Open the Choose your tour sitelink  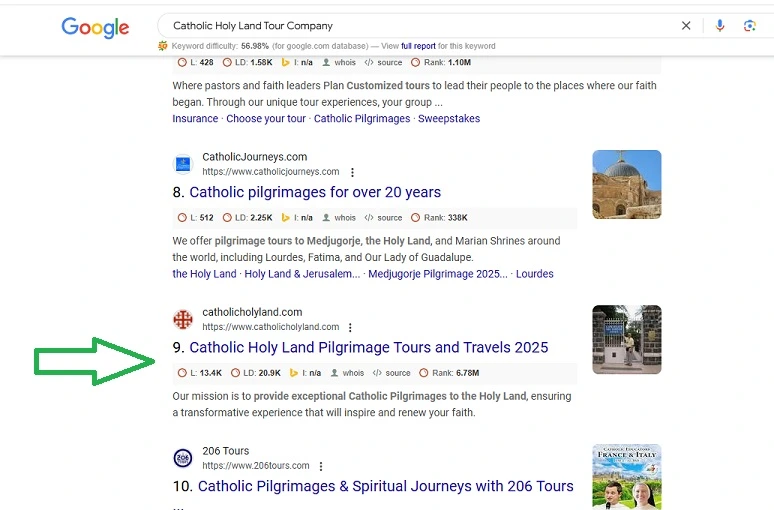266,118
